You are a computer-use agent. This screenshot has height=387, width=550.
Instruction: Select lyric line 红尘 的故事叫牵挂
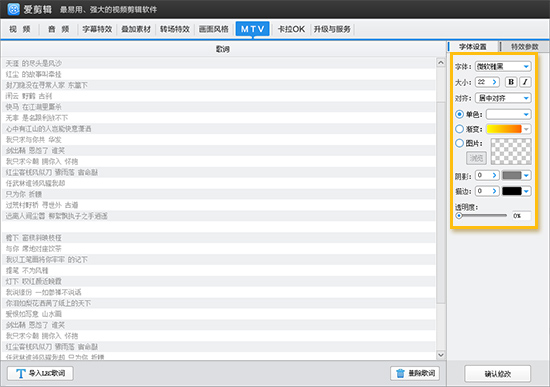coord(218,74)
